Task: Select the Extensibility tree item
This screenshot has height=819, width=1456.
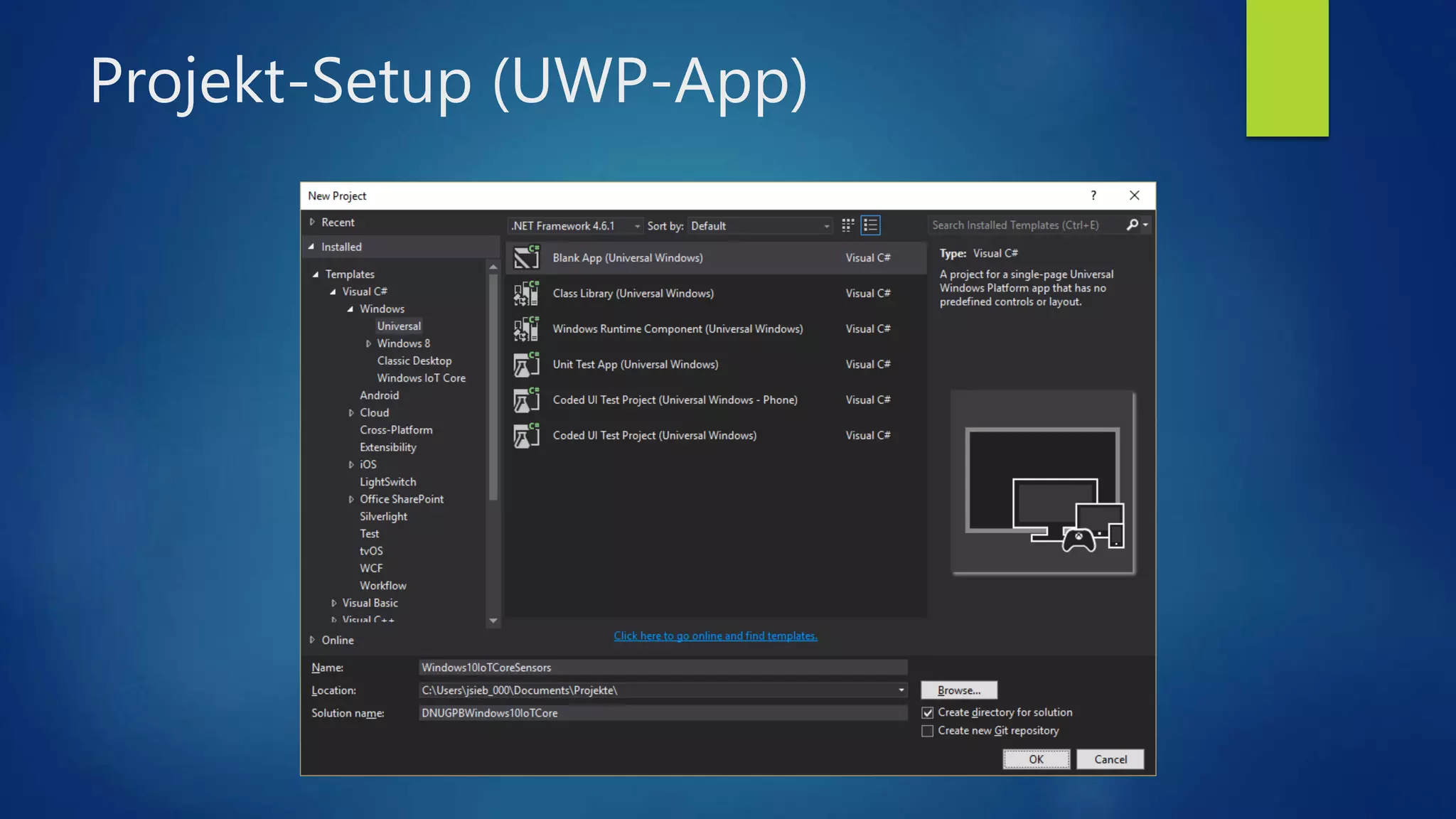Action: [387, 447]
